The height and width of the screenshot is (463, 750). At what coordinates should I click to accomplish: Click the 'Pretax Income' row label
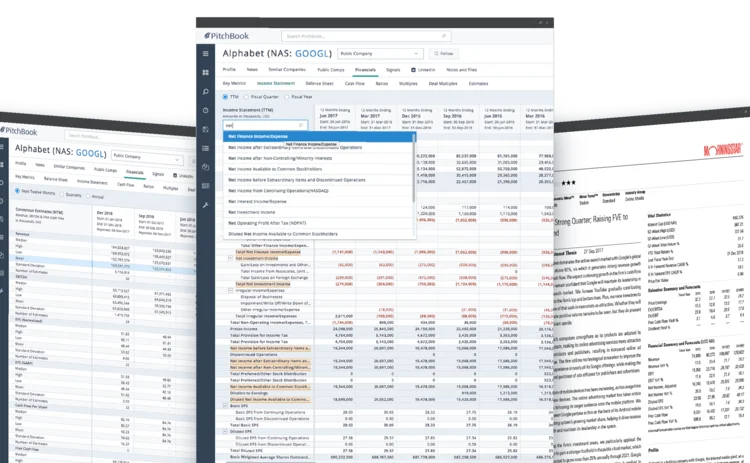pyautogui.click(x=243, y=329)
